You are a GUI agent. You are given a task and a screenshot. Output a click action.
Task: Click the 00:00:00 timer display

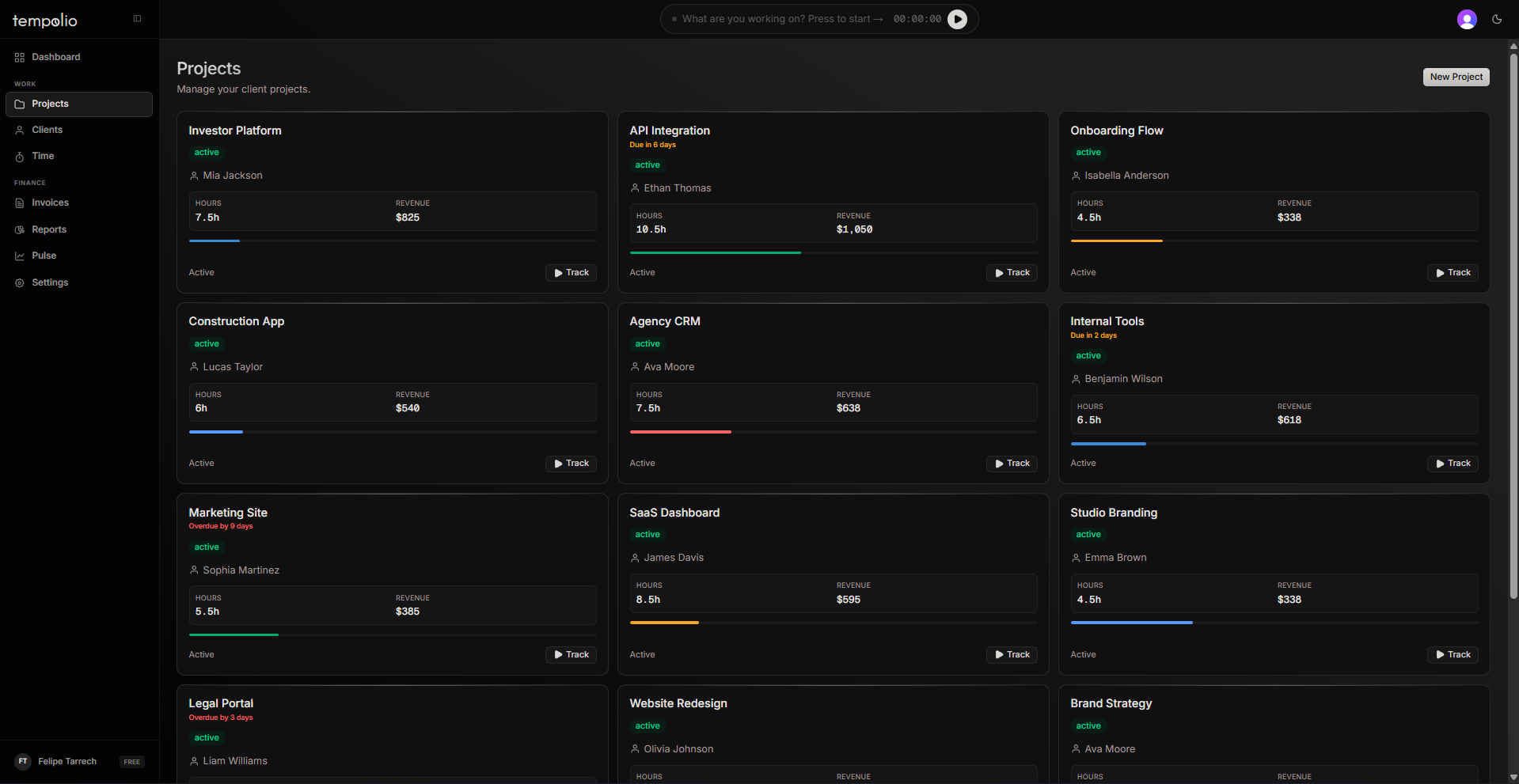tap(917, 19)
